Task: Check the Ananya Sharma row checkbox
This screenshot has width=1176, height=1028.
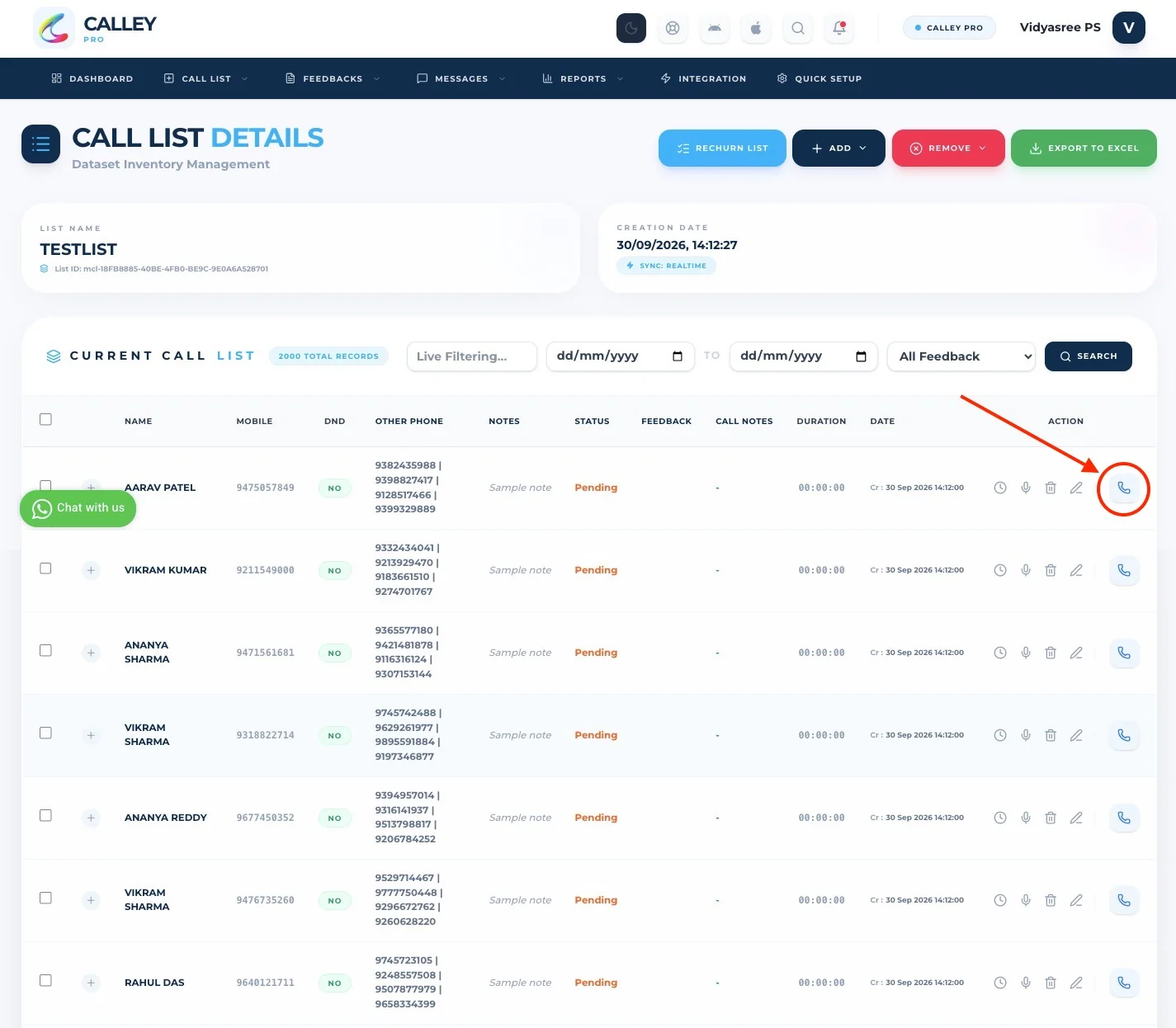Action: click(45, 651)
